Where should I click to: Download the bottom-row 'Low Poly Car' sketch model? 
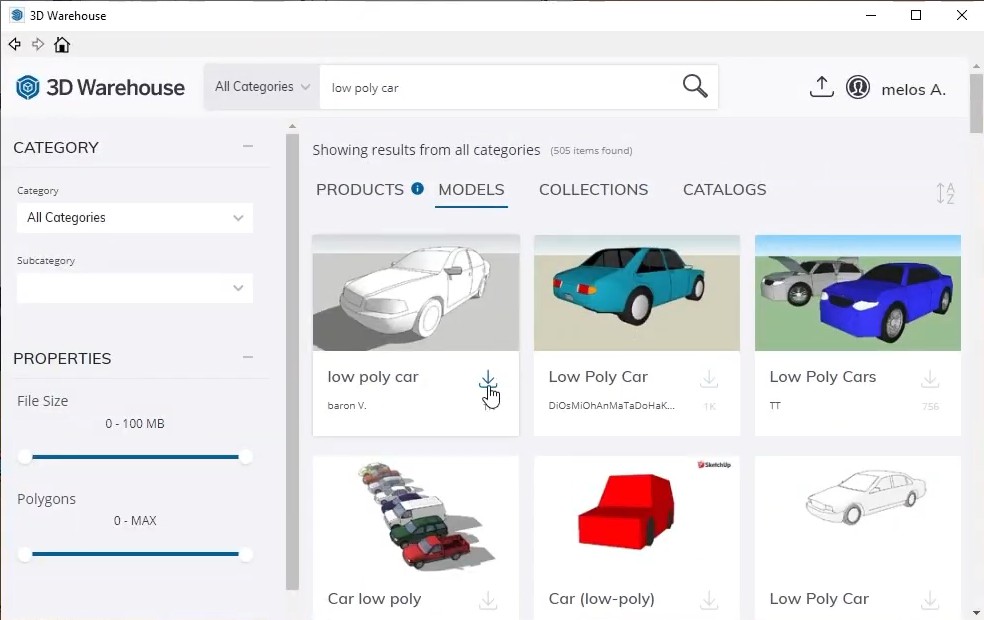[930, 600]
